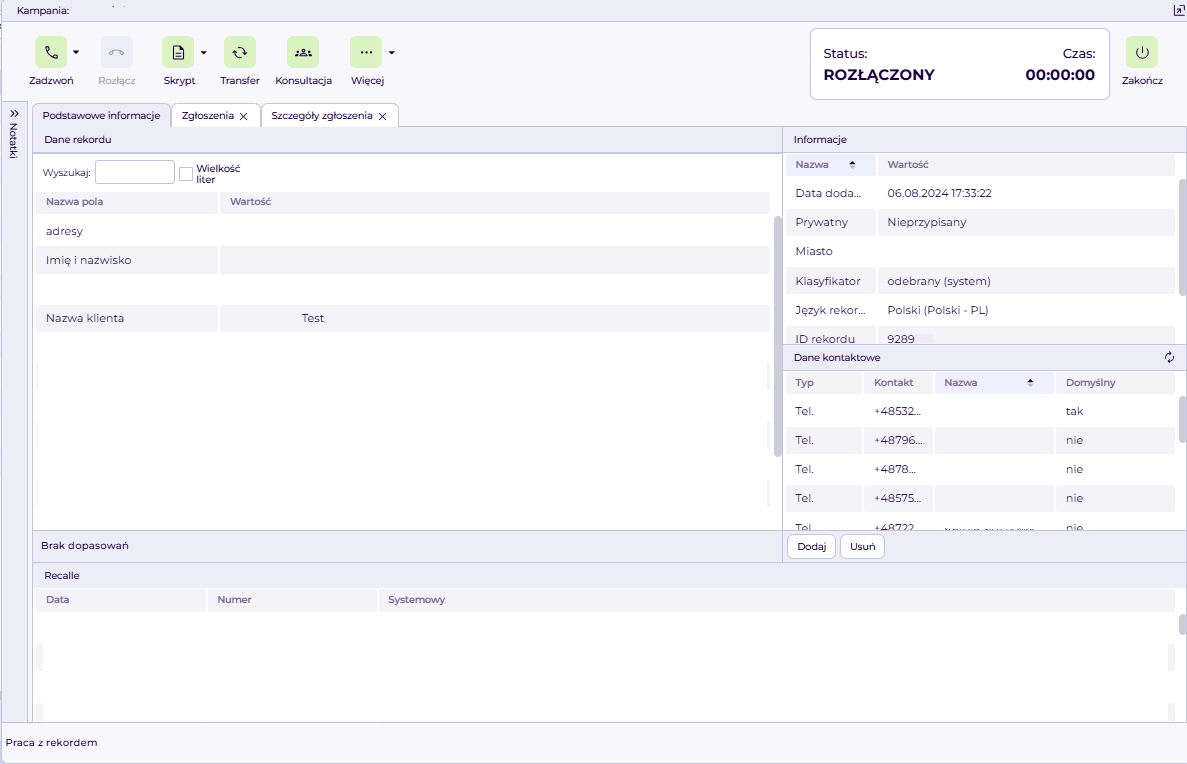Click the Informacje panel scrollbar

click(1182, 236)
